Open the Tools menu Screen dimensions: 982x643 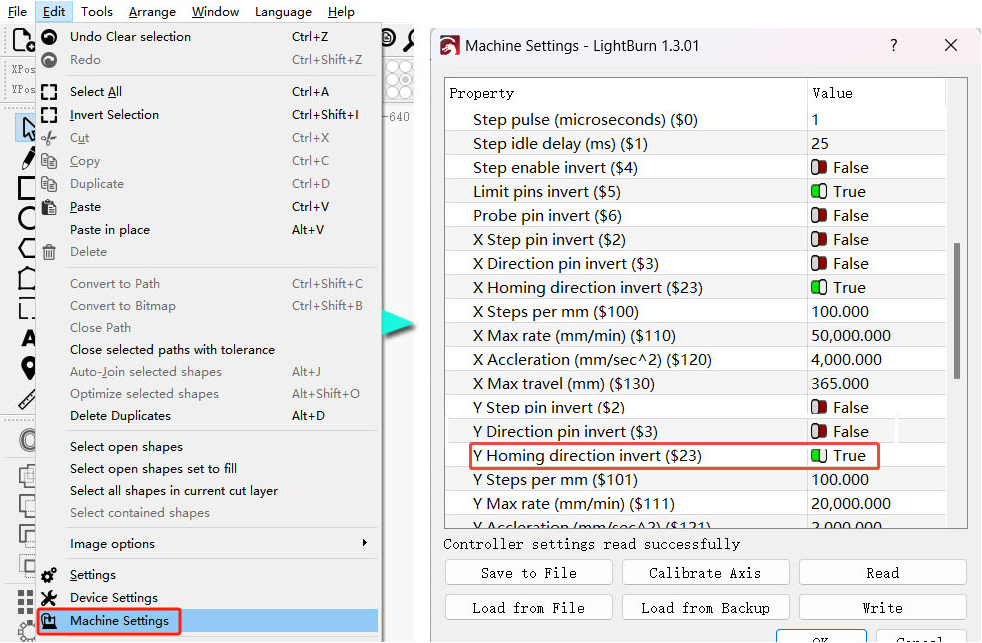[x=96, y=11]
